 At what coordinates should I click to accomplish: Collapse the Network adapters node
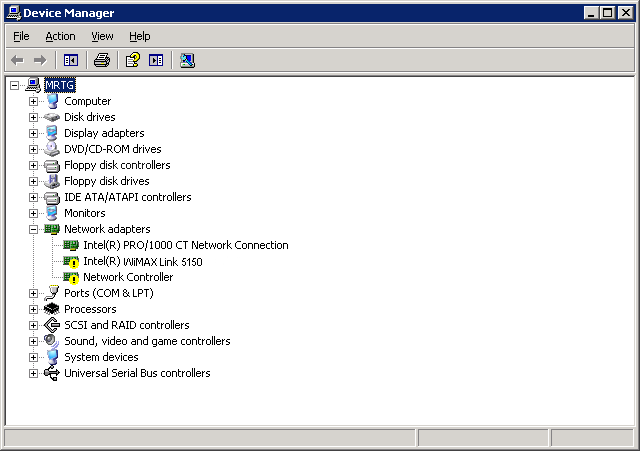click(x=33, y=229)
